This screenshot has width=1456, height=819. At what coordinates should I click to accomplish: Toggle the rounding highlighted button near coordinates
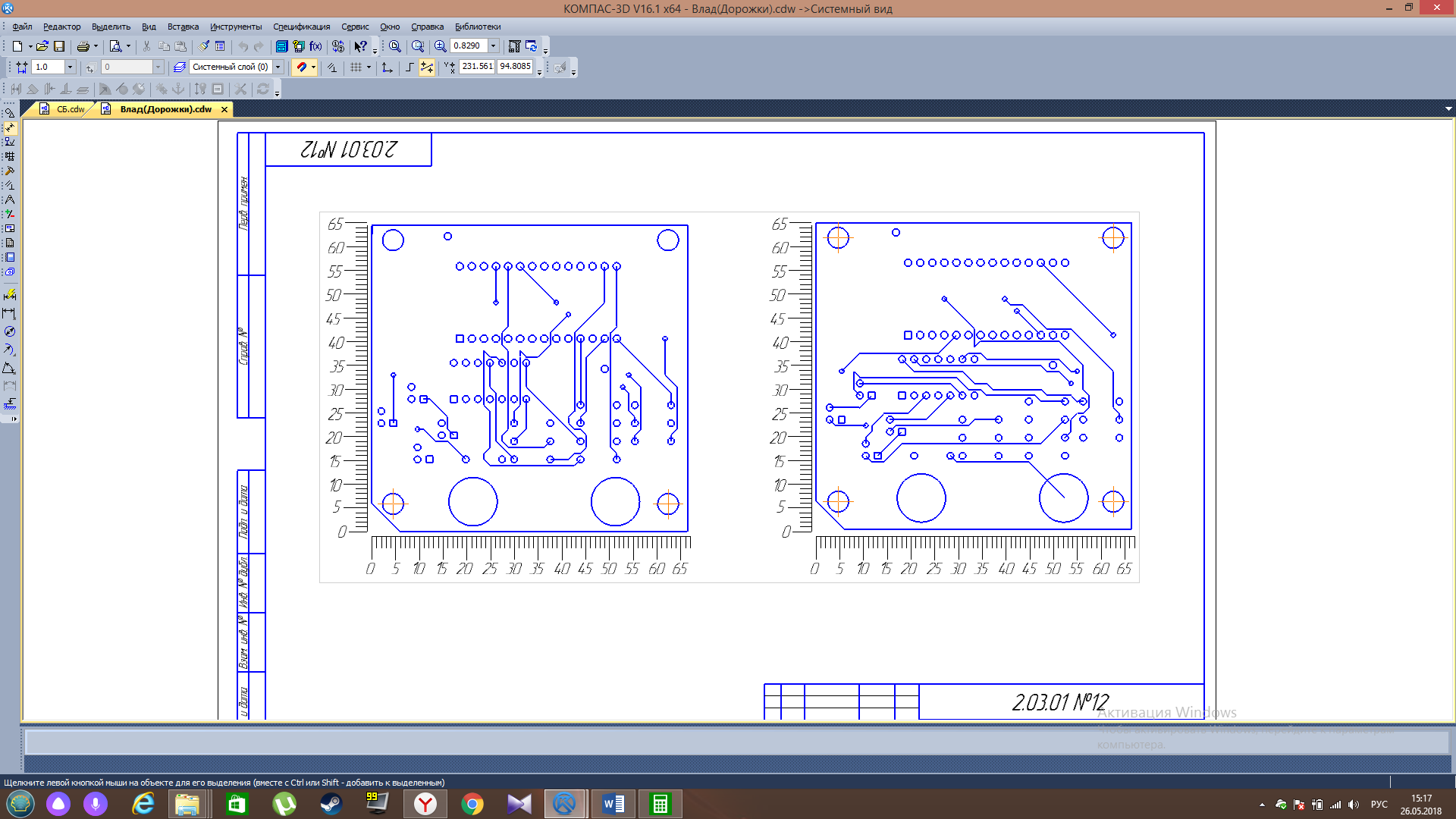(427, 67)
